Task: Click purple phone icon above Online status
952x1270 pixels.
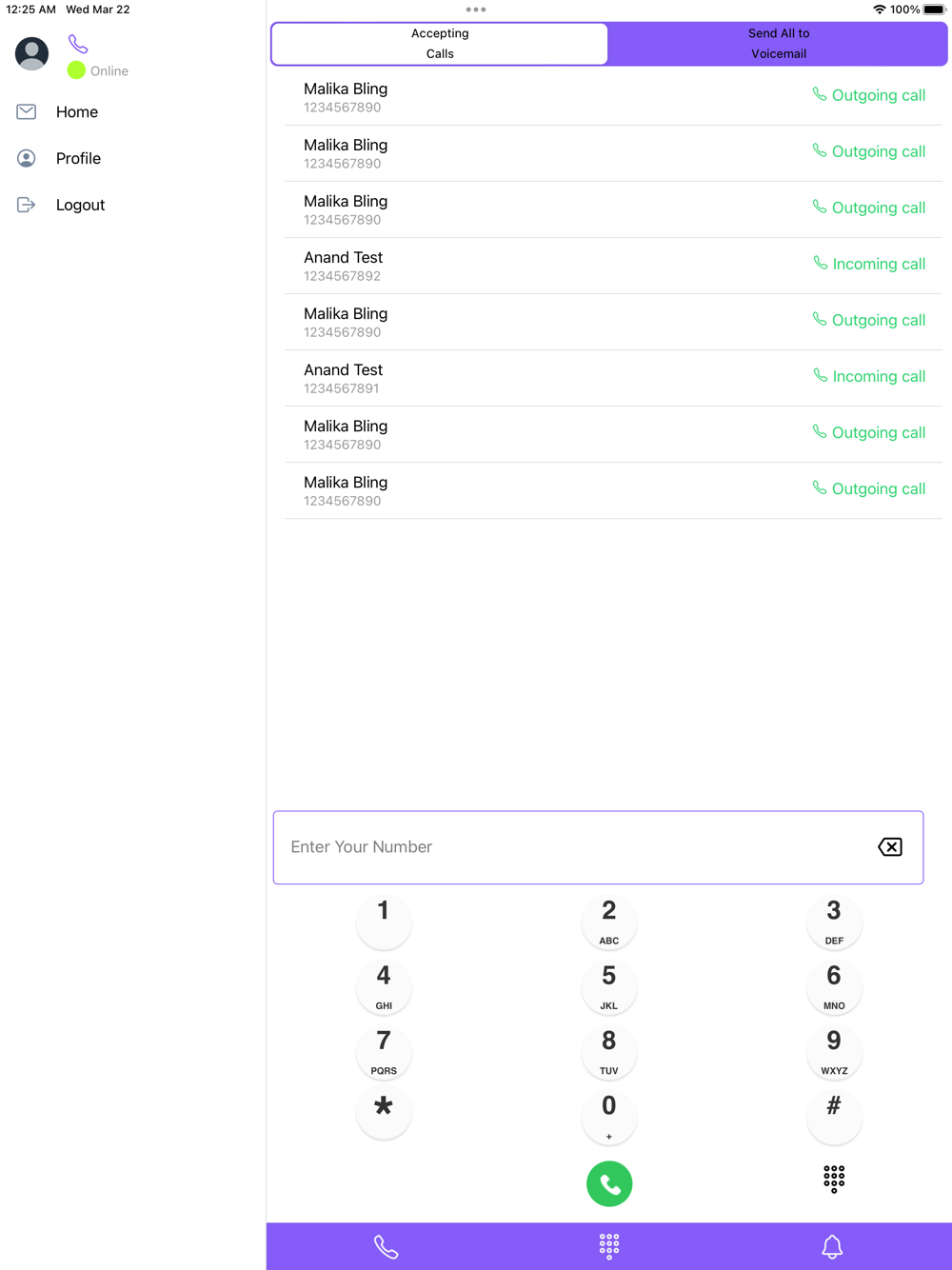Action: tap(78, 45)
